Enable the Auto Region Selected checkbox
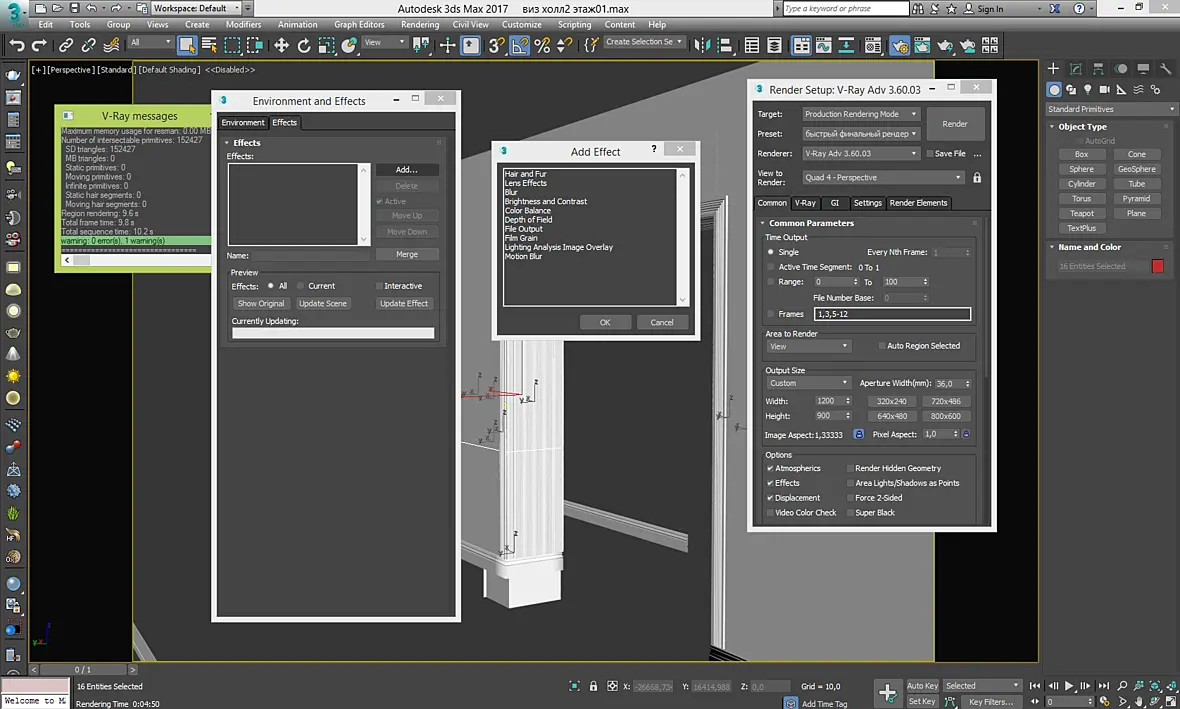This screenshot has height=709, width=1180. 882,346
